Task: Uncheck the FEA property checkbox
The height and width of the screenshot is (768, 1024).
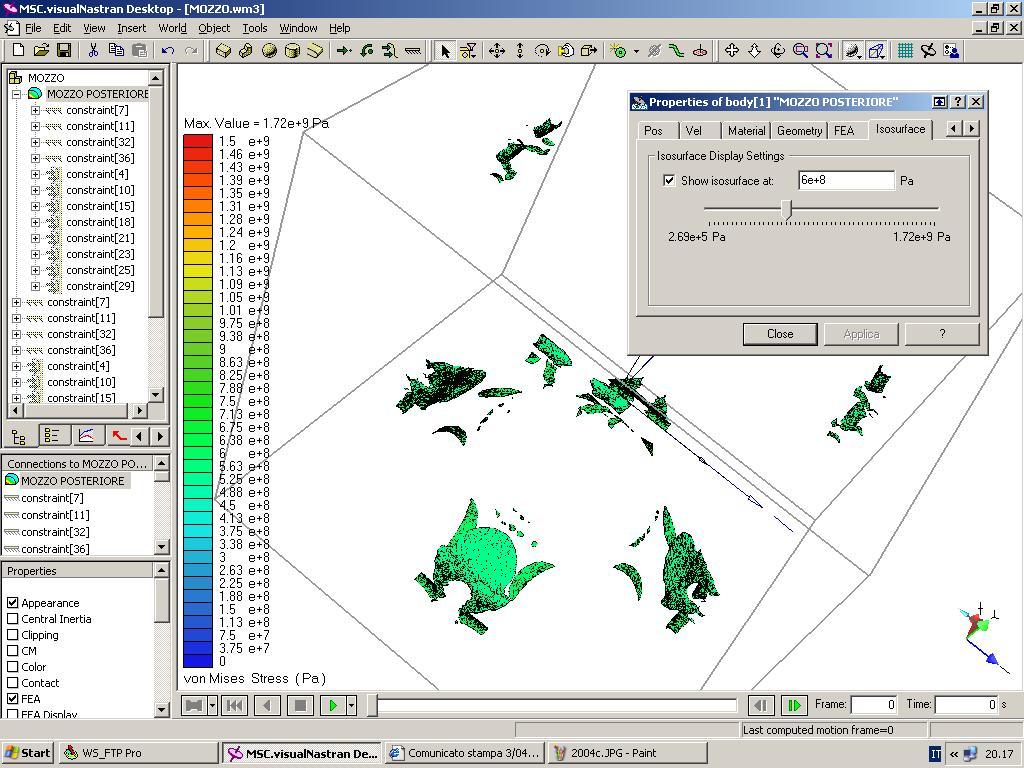Action: 12,699
